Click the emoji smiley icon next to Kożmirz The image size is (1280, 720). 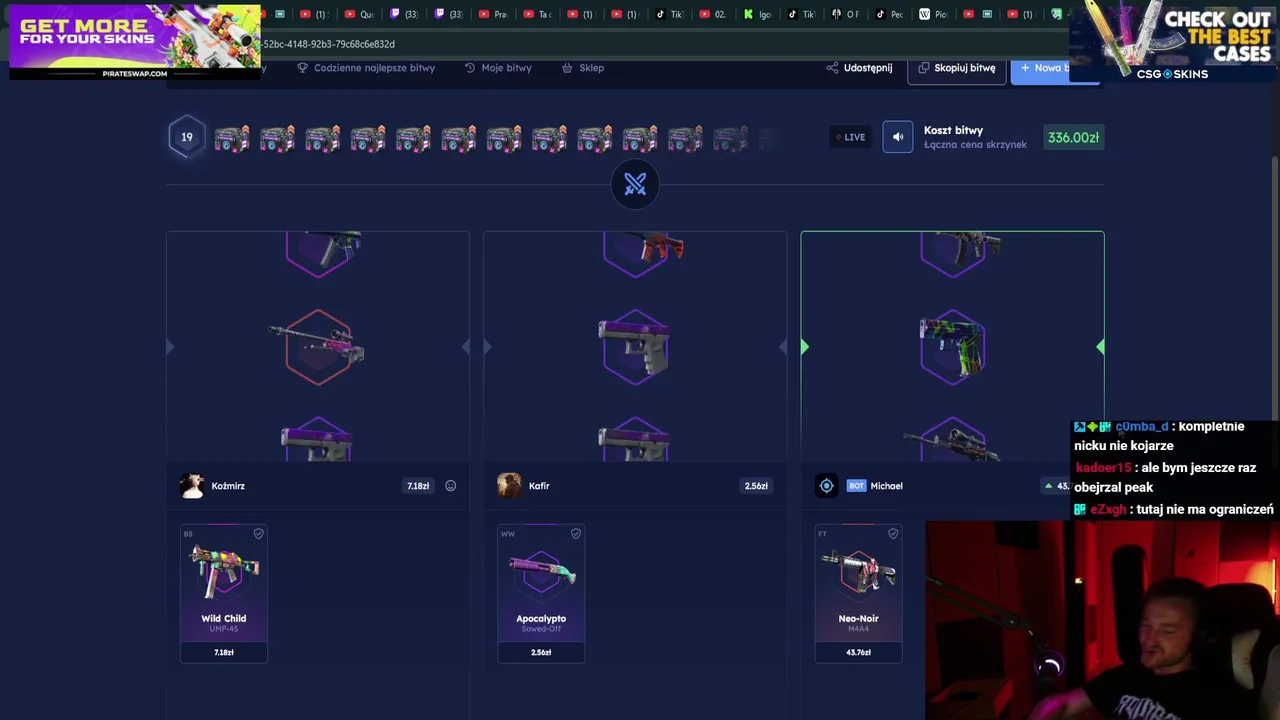[x=450, y=486]
